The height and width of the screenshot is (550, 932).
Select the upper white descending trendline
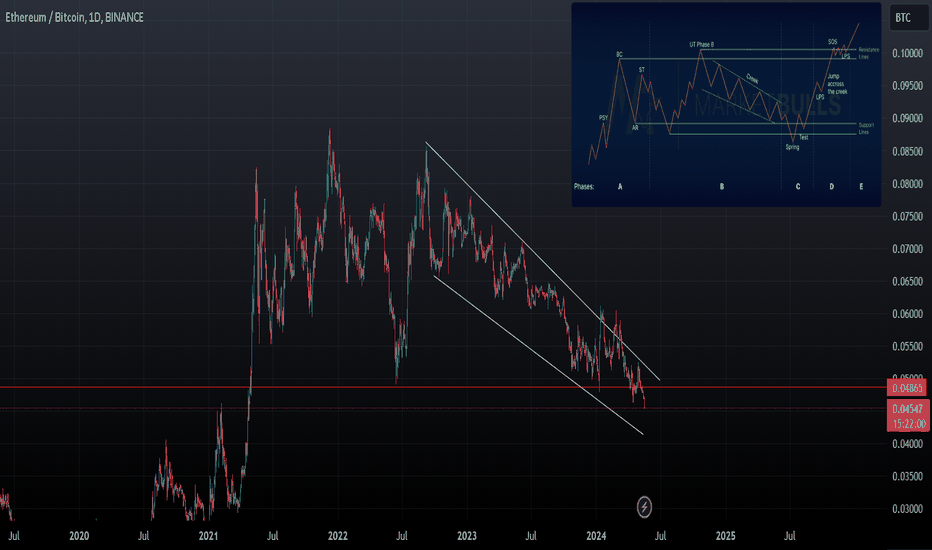542,260
